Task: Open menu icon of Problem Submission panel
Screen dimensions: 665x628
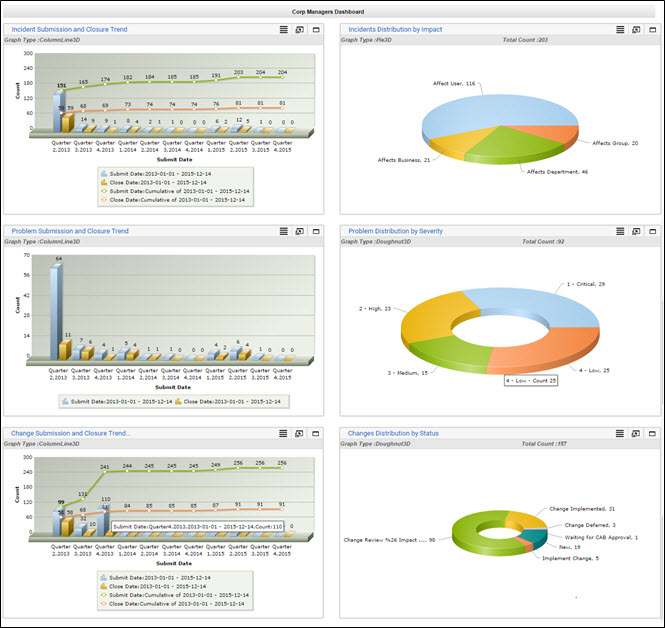Action: point(284,231)
